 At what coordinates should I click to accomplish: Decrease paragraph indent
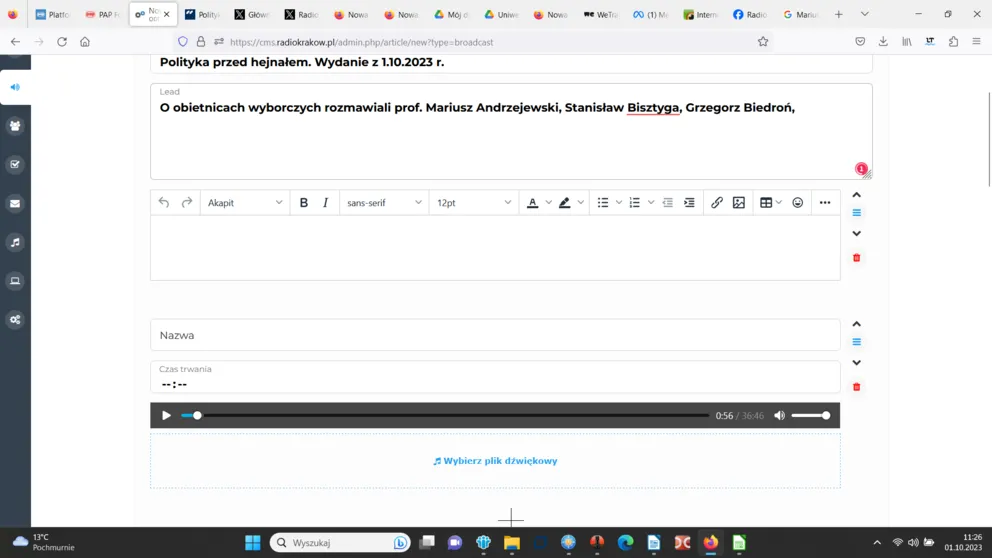(667, 202)
